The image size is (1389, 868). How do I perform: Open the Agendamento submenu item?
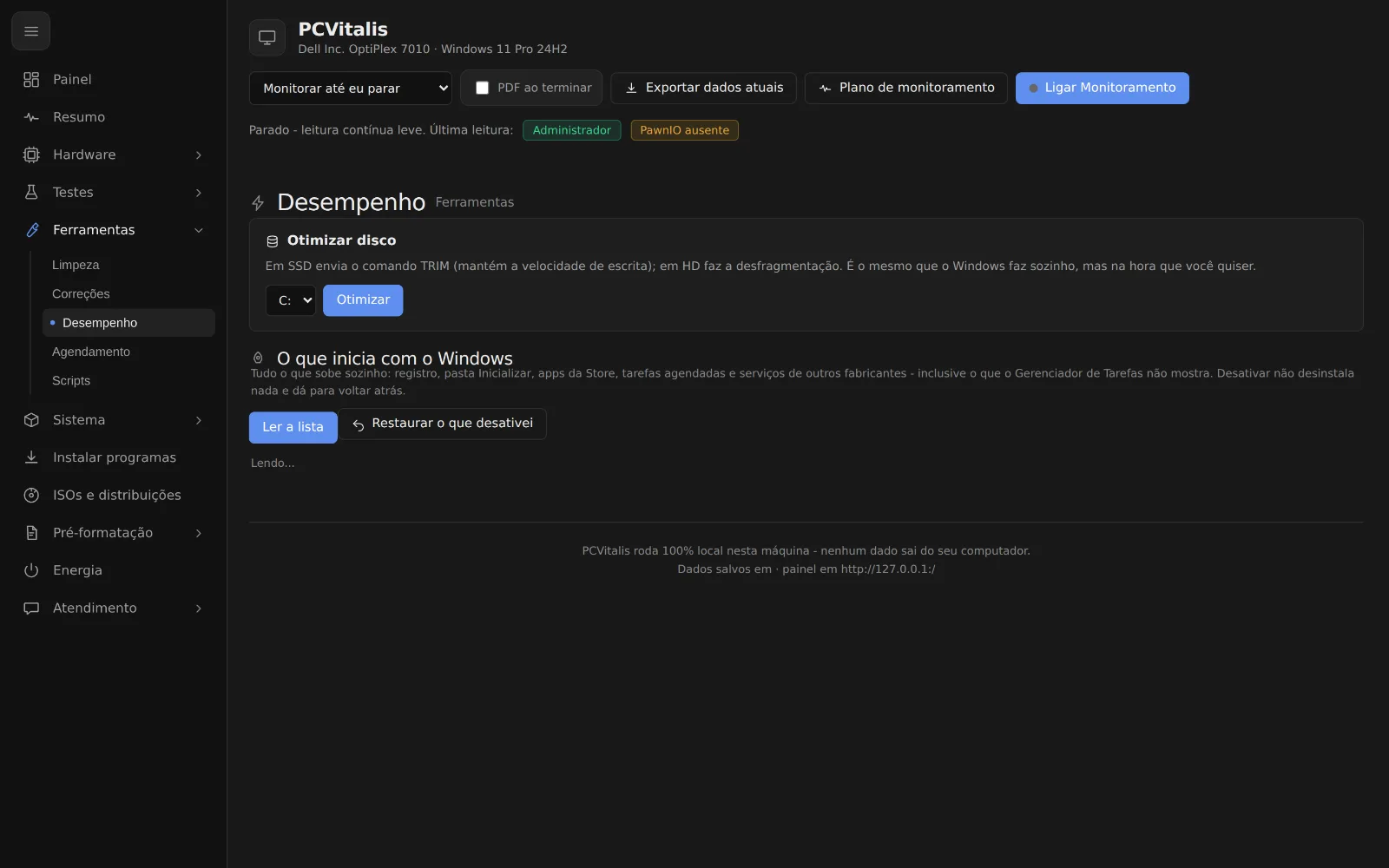click(x=128, y=352)
